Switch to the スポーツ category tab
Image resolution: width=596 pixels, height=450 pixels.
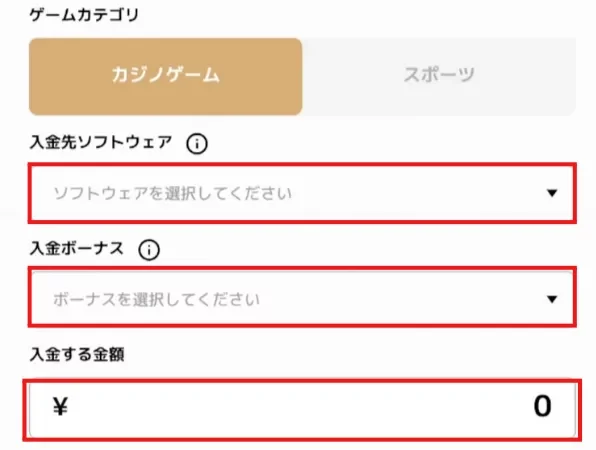pos(439,76)
